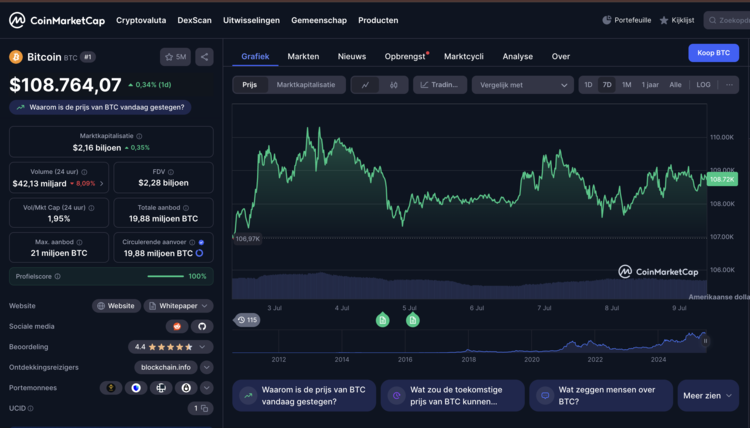Open the Nieuws tab
Screen dimensions: 750x428
pos(352,56)
